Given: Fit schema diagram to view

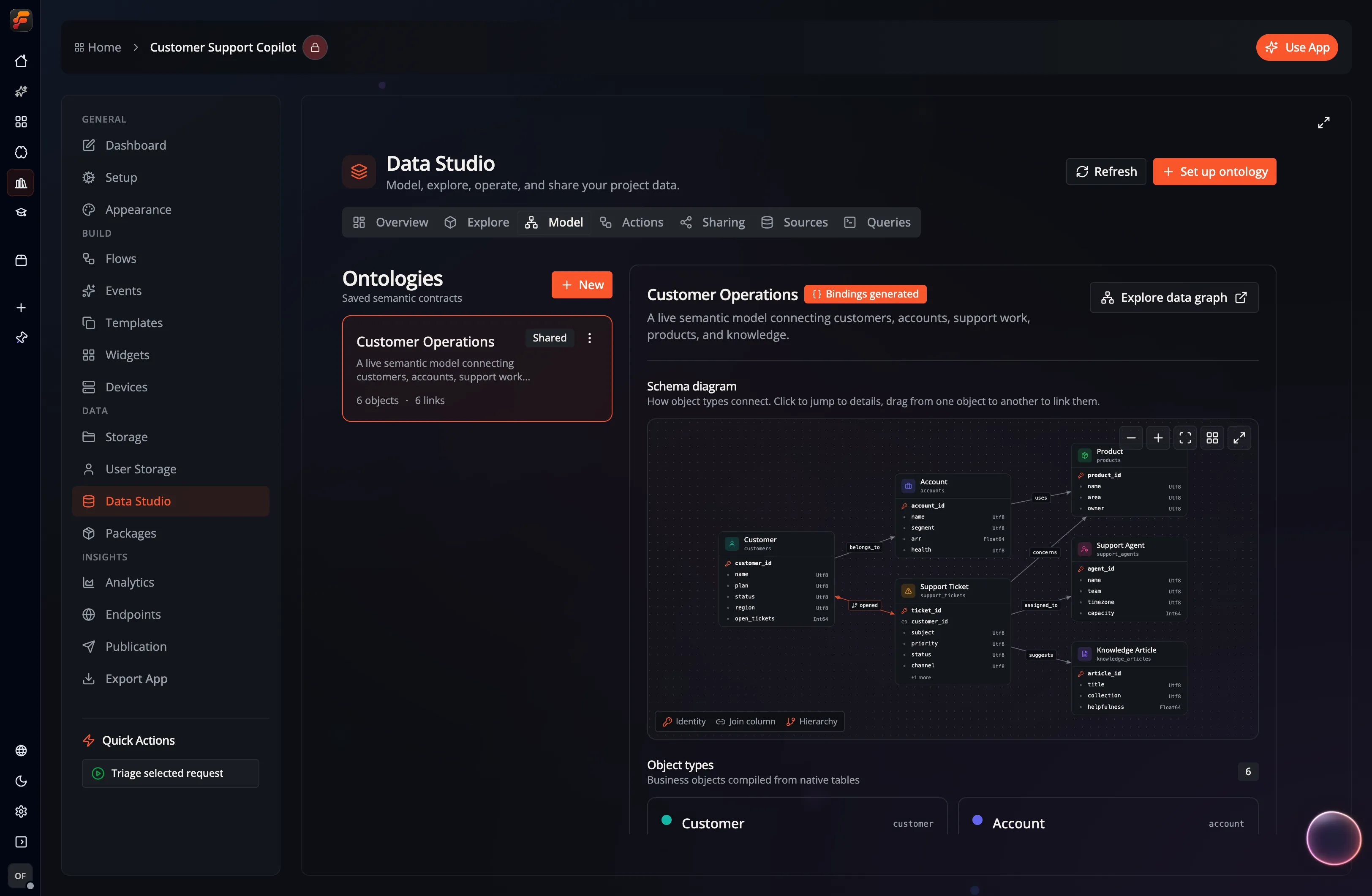Looking at the screenshot, I should (1184, 438).
